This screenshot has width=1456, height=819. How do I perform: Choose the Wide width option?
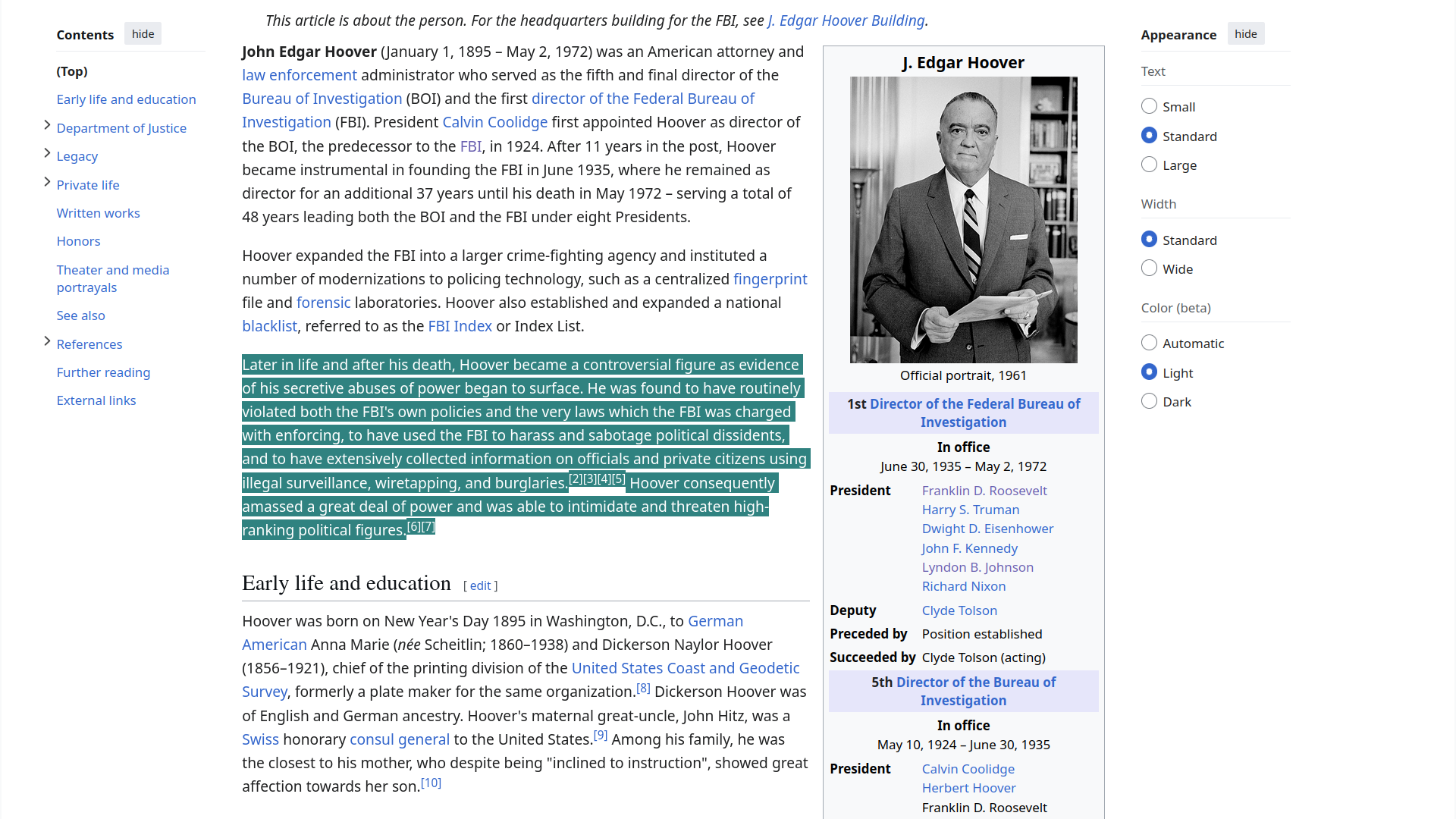[1149, 268]
